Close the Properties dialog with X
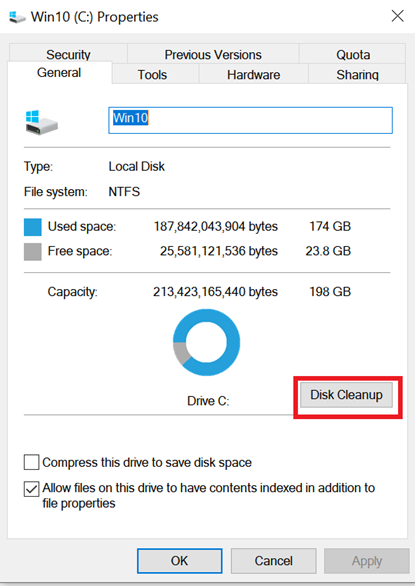415x586 pixels. (x=397, y=16)
